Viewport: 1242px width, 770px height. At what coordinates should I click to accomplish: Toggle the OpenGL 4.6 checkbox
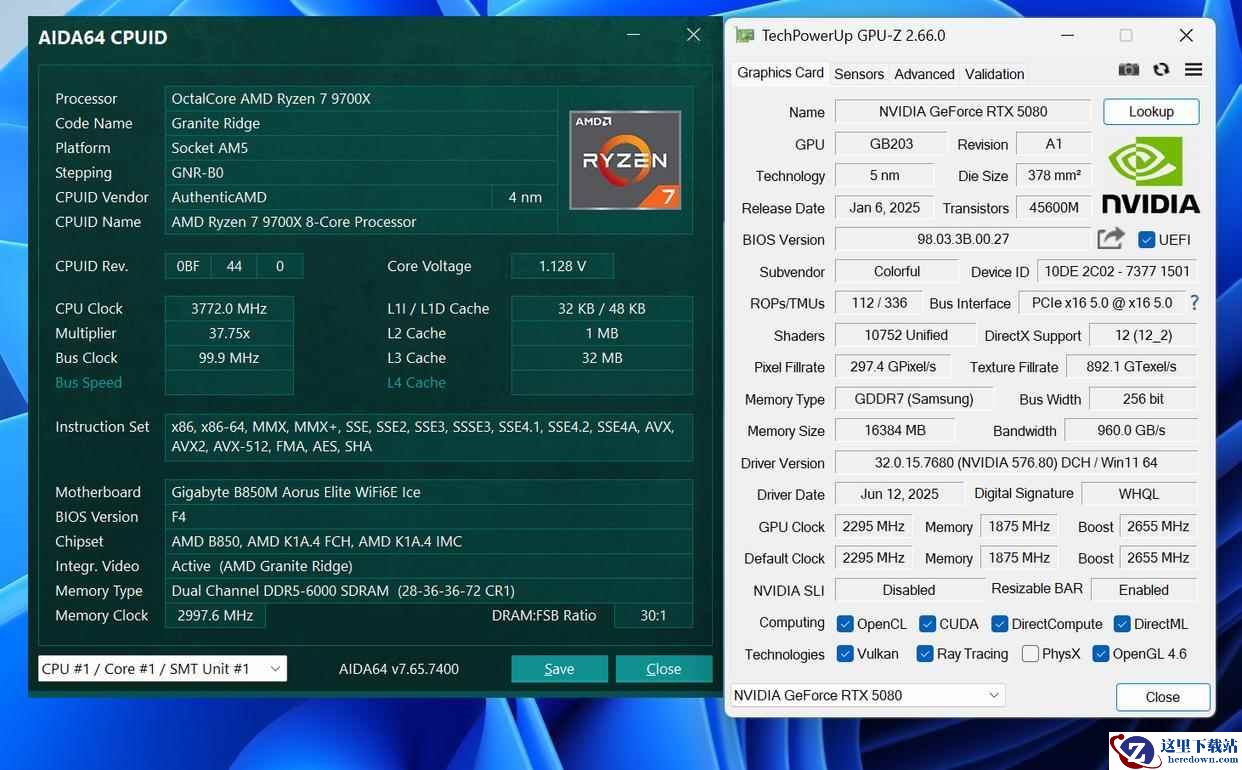[1101, 654]
